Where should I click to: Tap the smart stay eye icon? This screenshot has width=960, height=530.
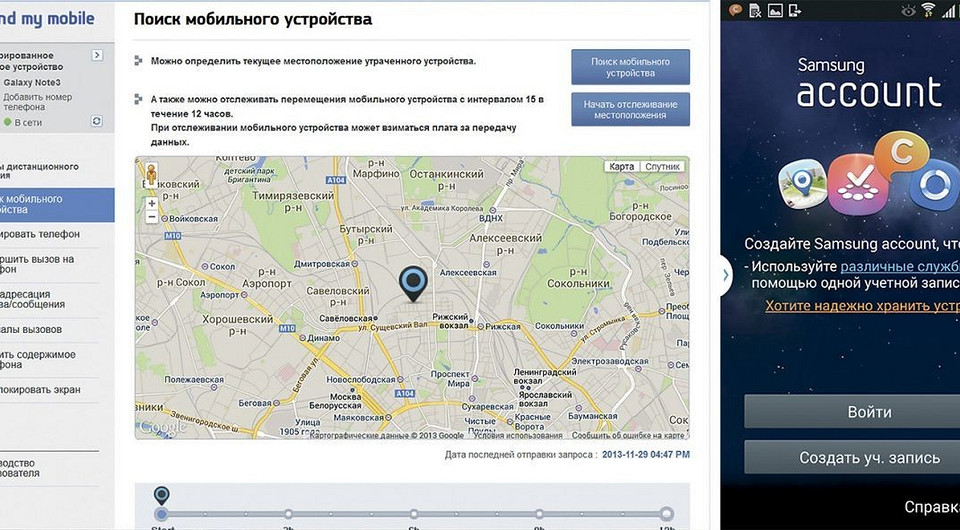click(909, 10)
